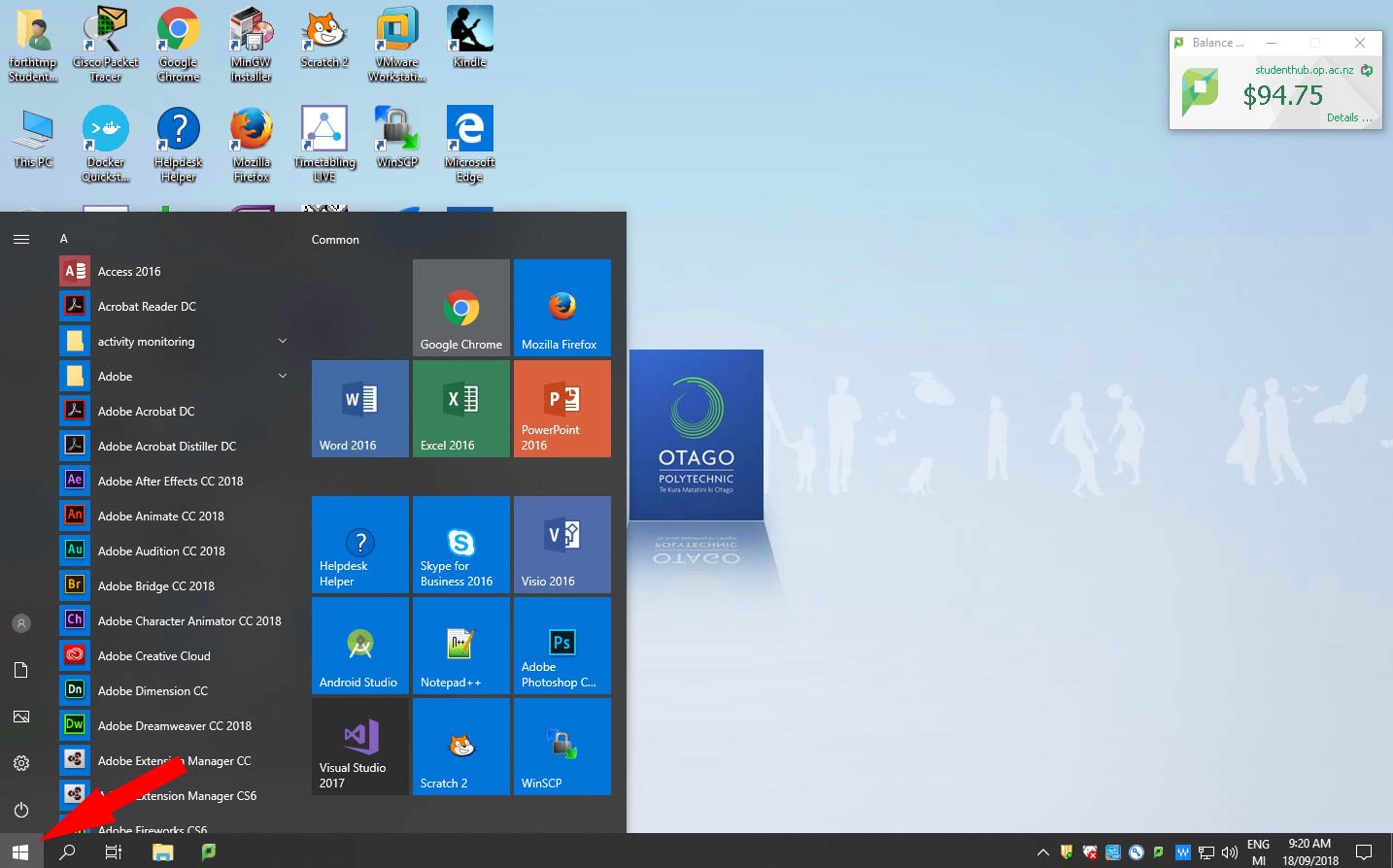Open Access 2016 from the app list
The height and width of the screenshot is (868, 1393).
175,272
